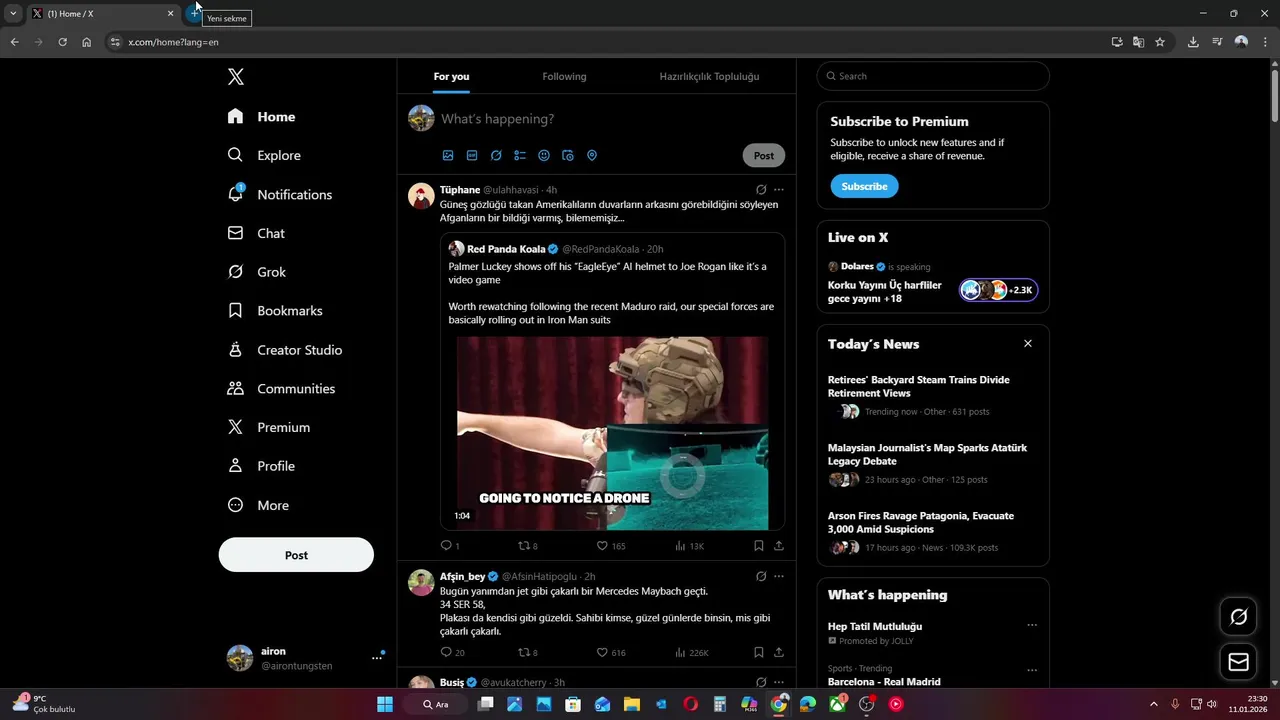Open more options on Tüphane post
The width and height of the screenshot is (1280, 720).
(779, 190)
